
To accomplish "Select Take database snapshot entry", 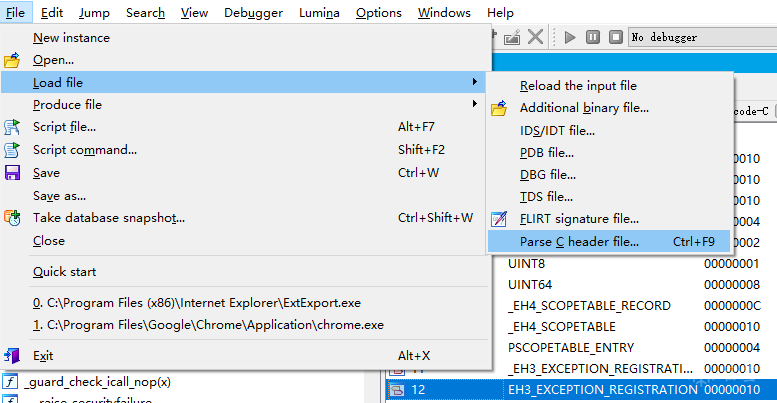I will tap(109, 217).
